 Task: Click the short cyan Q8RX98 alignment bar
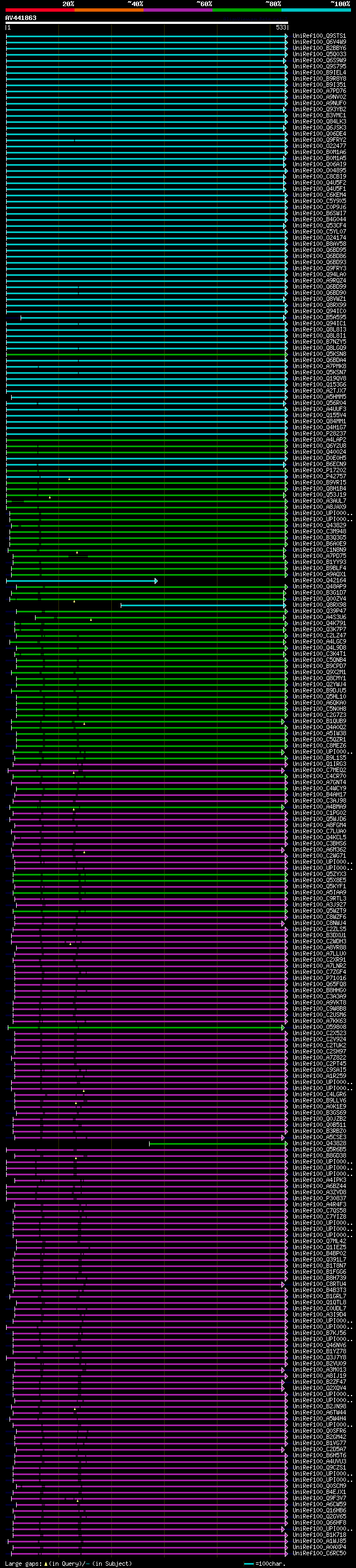point(204,605)
